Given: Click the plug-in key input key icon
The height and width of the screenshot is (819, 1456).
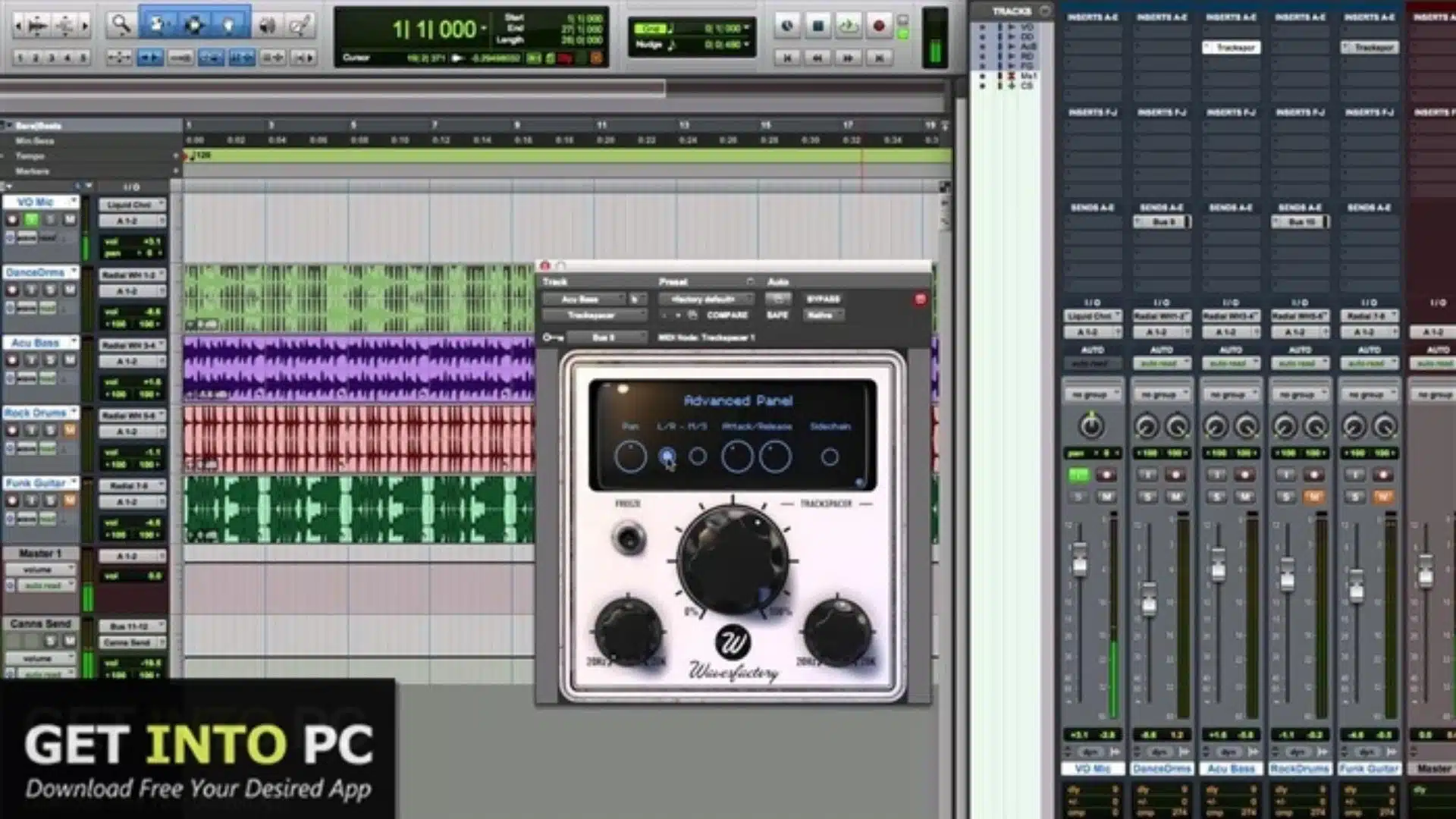Looking at the screenshot, I should point(552,337).
